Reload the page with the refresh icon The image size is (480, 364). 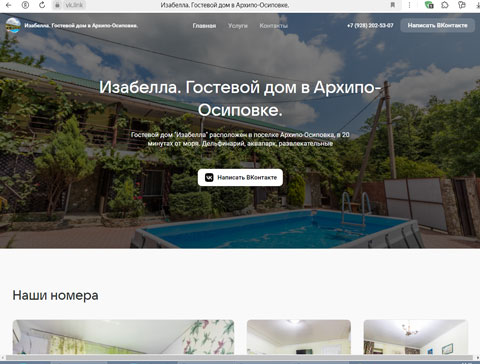click(42, 5)
